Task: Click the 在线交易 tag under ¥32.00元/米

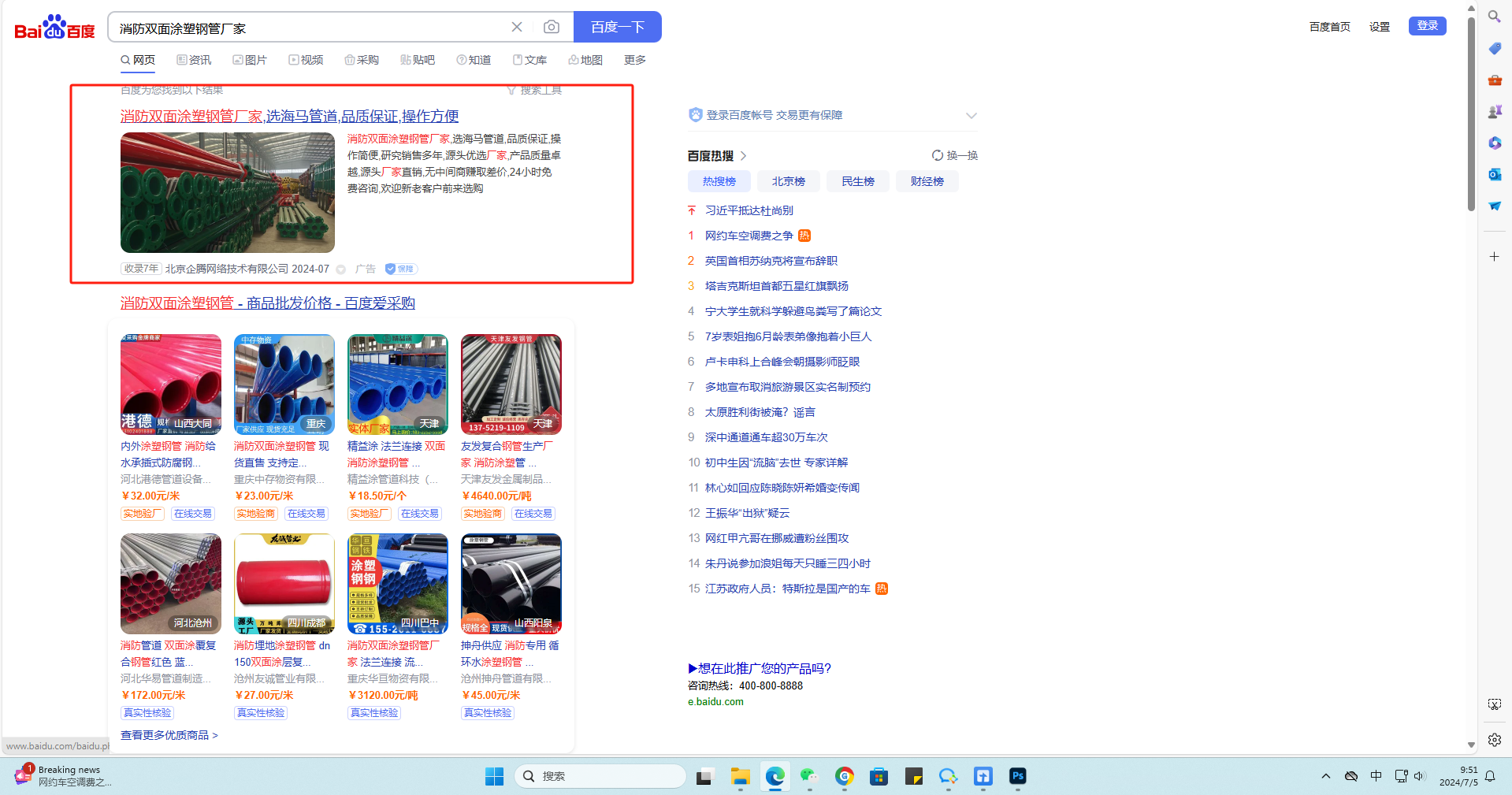Action: pyautogui.click(x=193, y=514)
